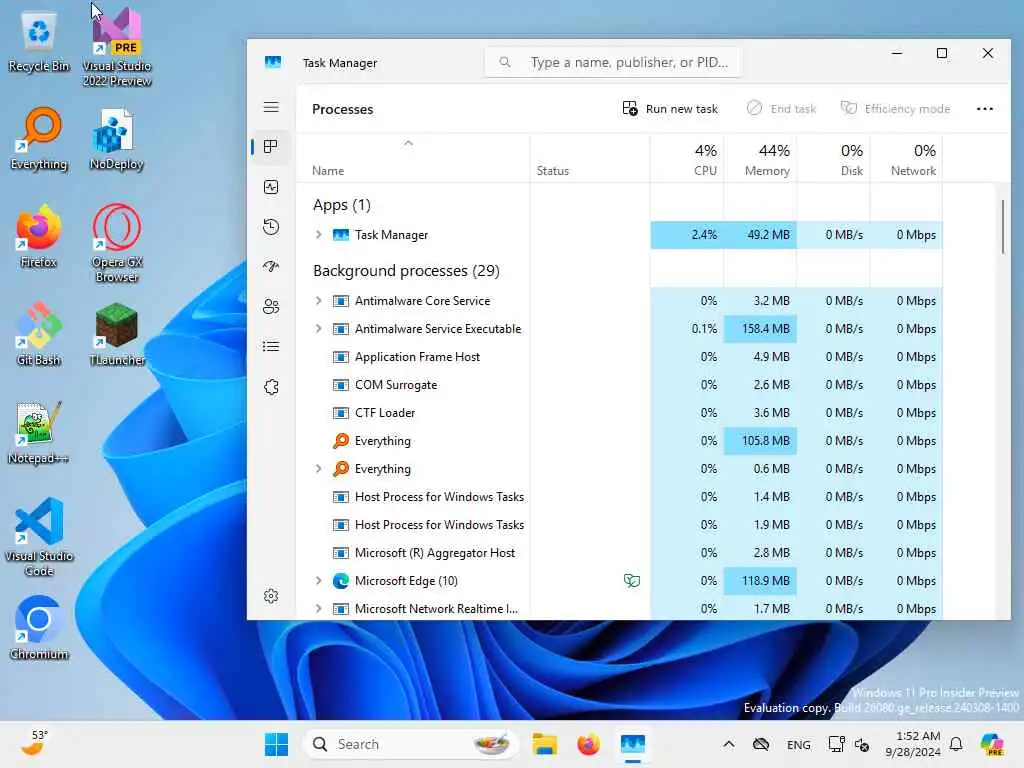
Task: Open the Startup apps page icon
Action: point(271,266)
